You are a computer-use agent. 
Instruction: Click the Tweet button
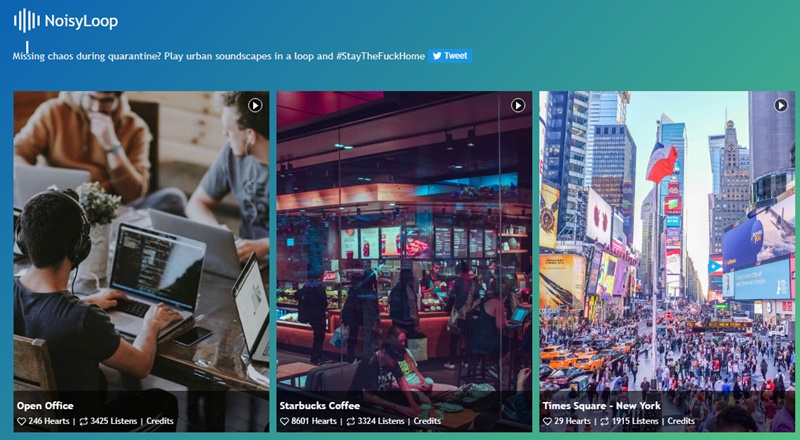[450, 56]
